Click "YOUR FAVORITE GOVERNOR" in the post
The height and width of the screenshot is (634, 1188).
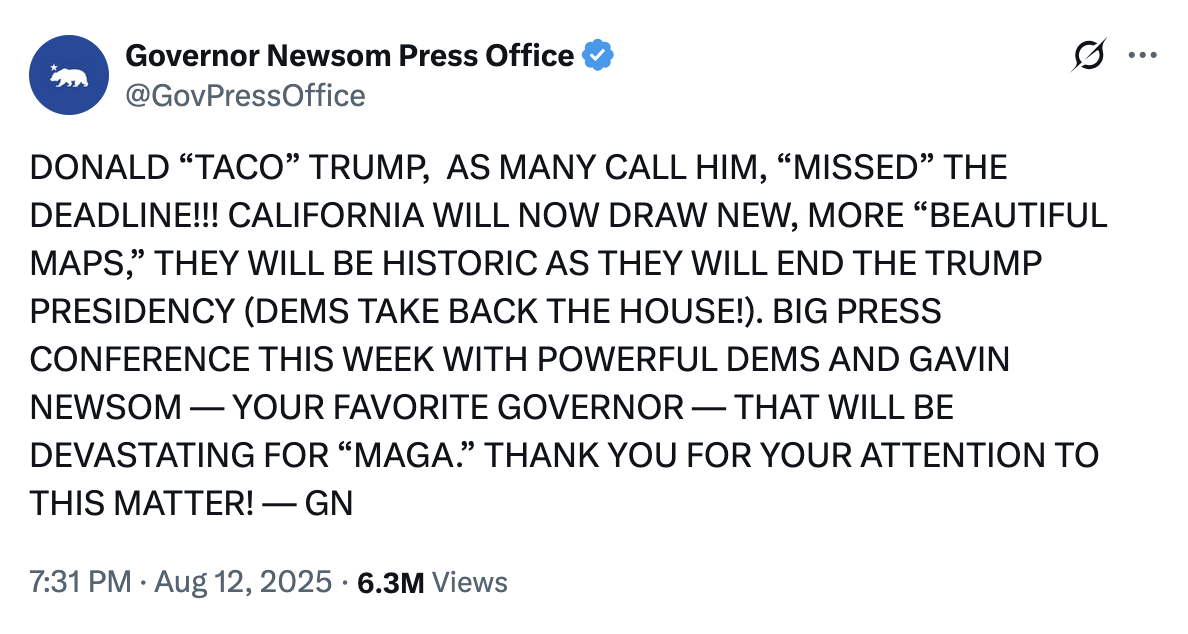458,407
